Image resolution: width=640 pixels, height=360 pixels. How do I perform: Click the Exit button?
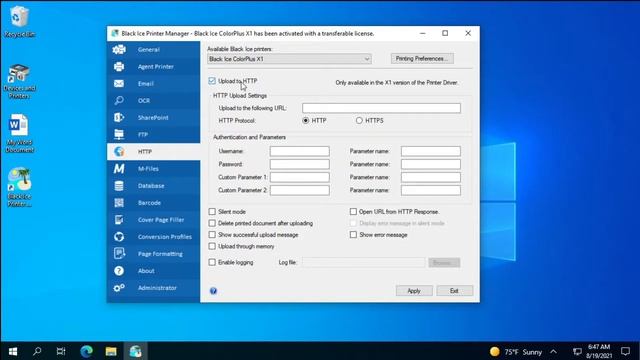click(x=454, y=291)
